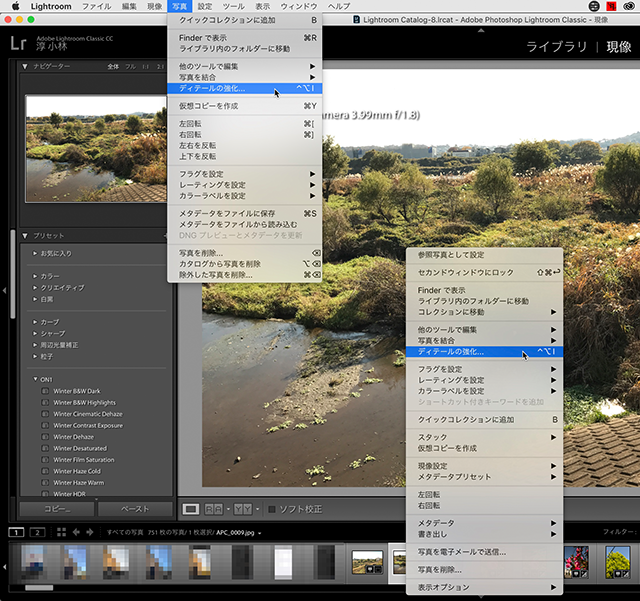This screenshot has width=640, height=601.
Task: Expand the クリエイティブ preset group
Action: (35, 287)
